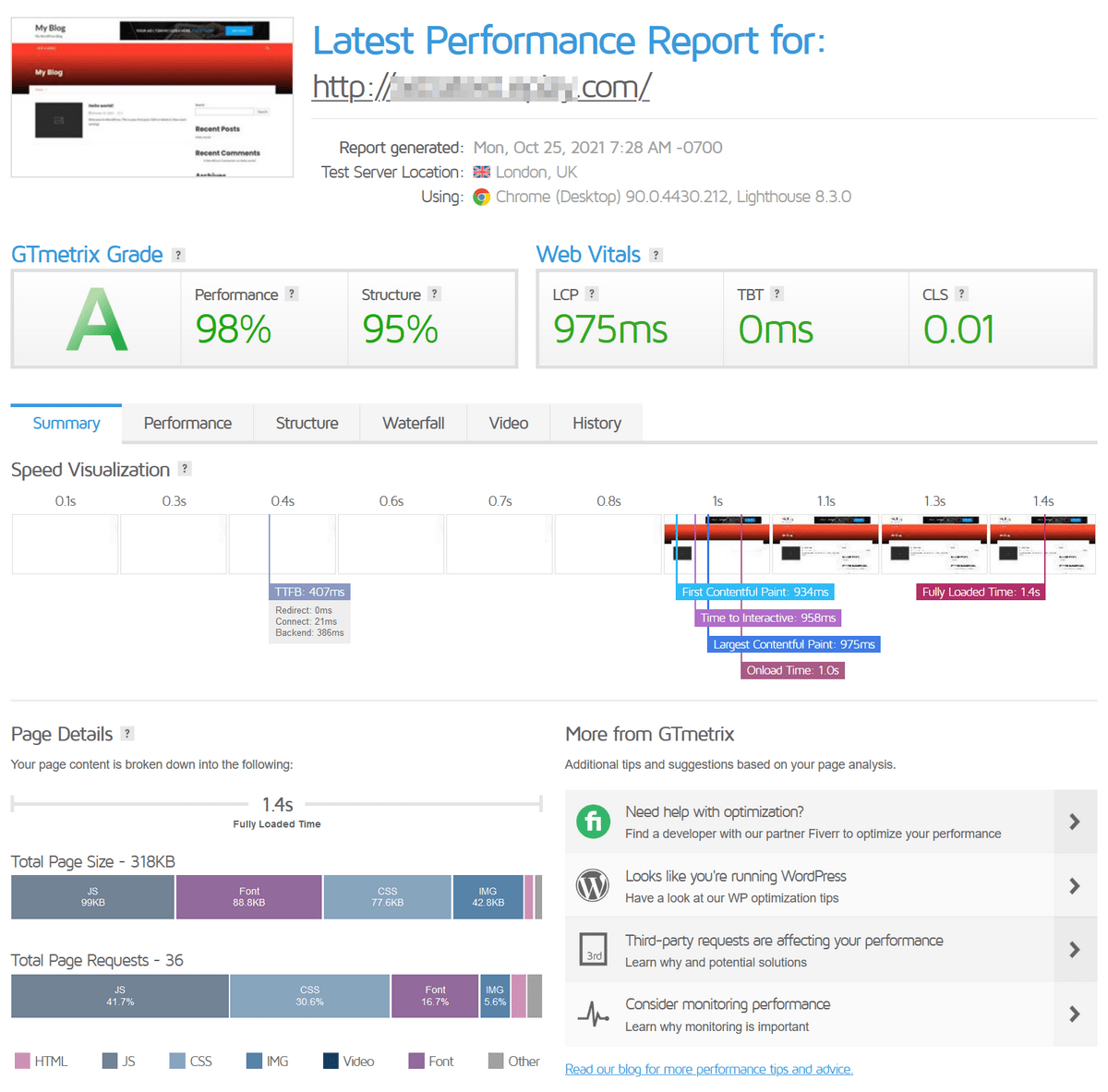
Task: Click the Onload Time: 1.0s marker
Action: tap(793, 670)
